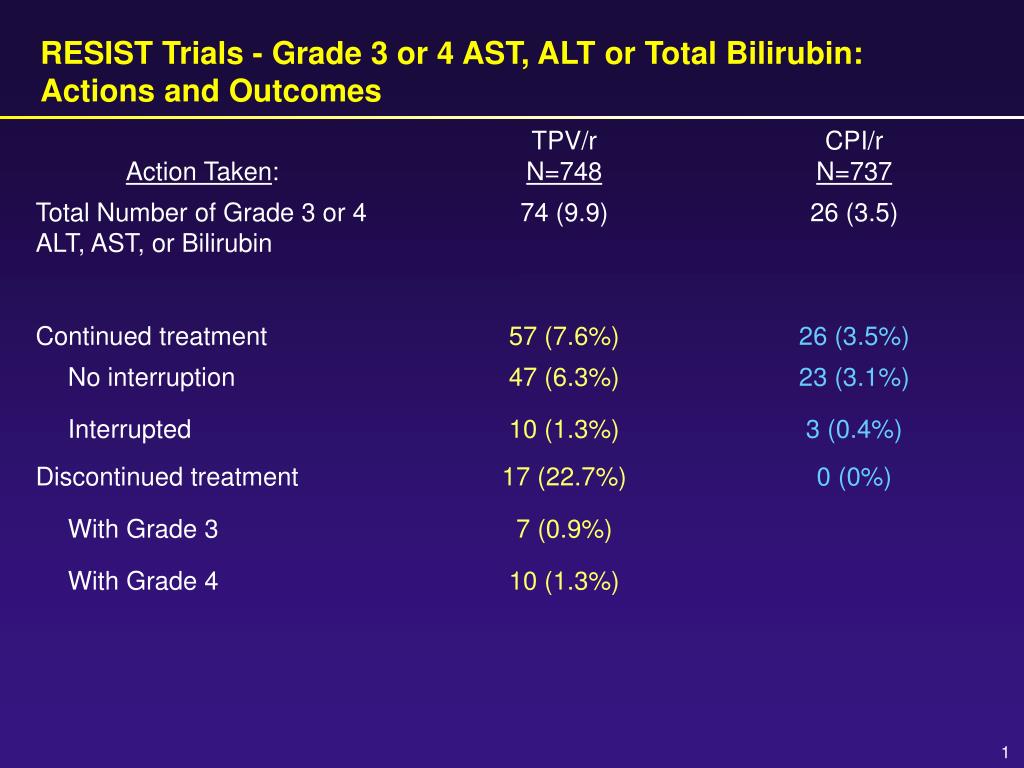Click the underlined 'N=748' label
Viewport: 1024px width, 768px height.
click(564, 173)
